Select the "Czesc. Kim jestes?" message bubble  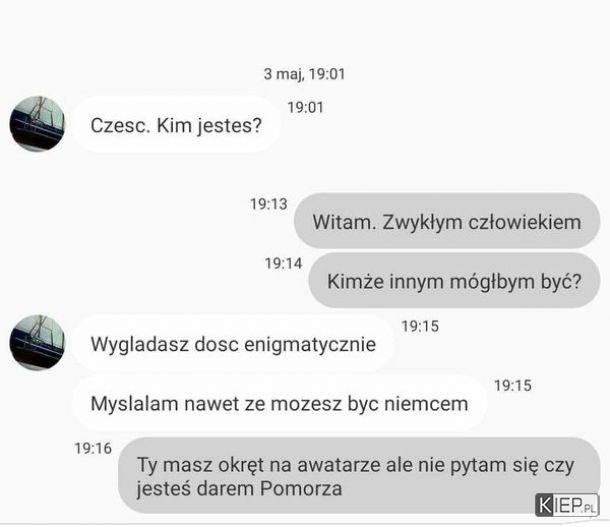click(x=176, y=125)
